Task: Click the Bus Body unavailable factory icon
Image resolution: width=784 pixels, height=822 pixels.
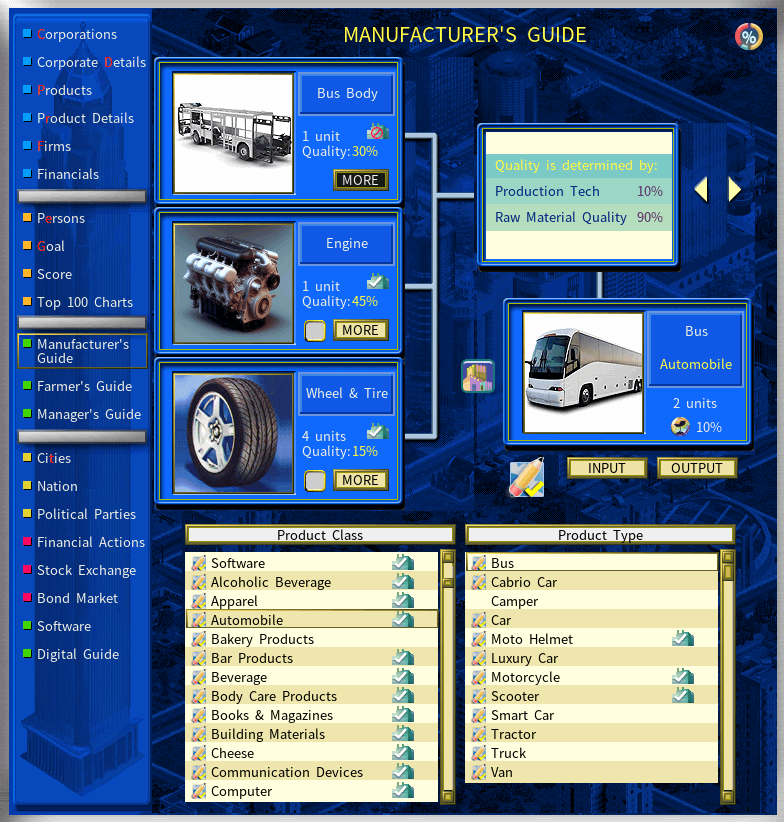Action: (x=377, y=132)
